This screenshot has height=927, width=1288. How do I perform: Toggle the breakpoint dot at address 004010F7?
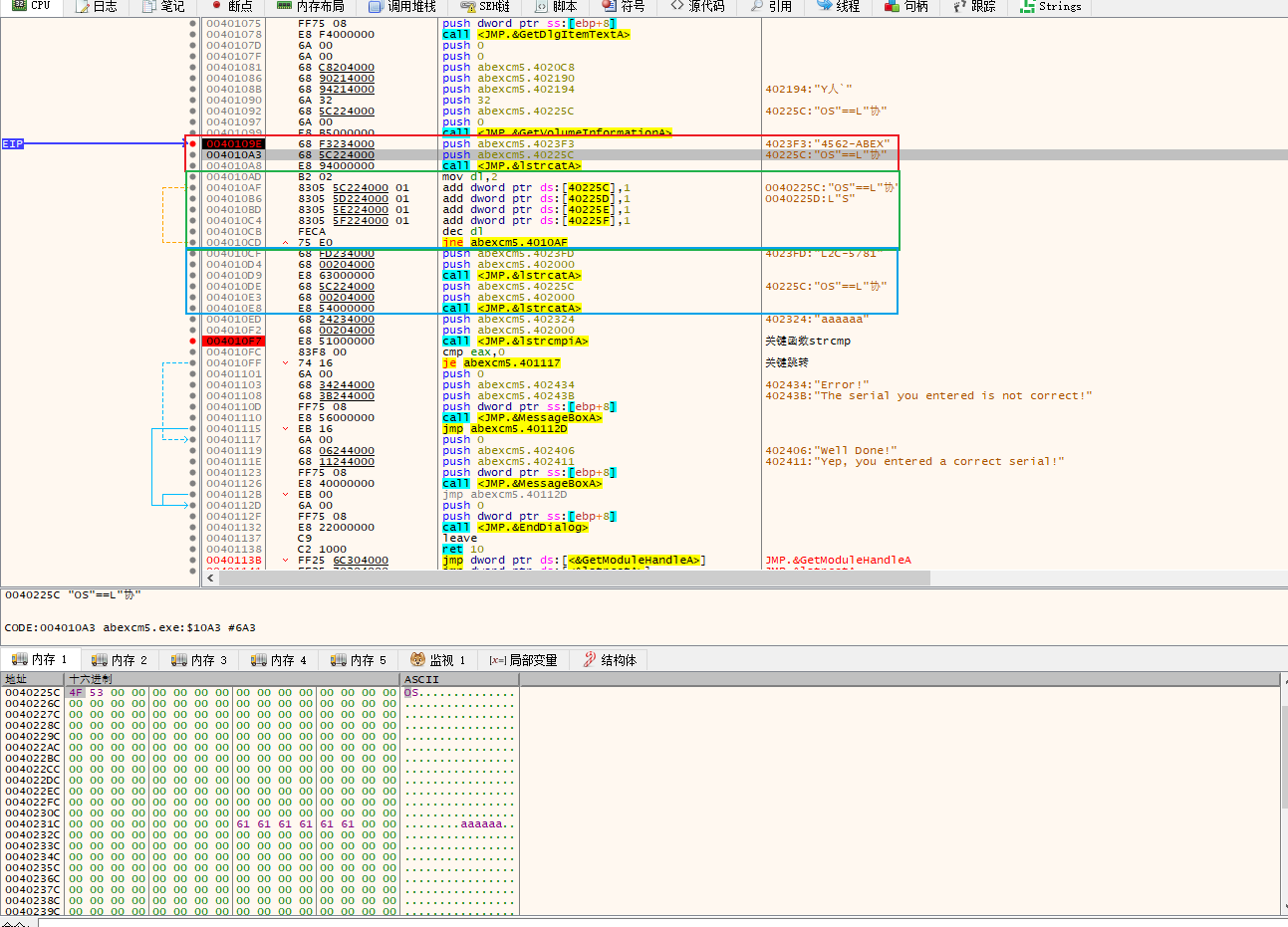[x=192, y=341]
